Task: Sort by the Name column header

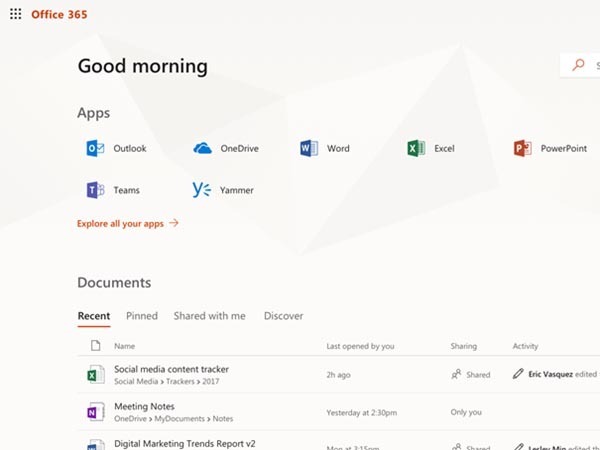Action: coord(124,346)
